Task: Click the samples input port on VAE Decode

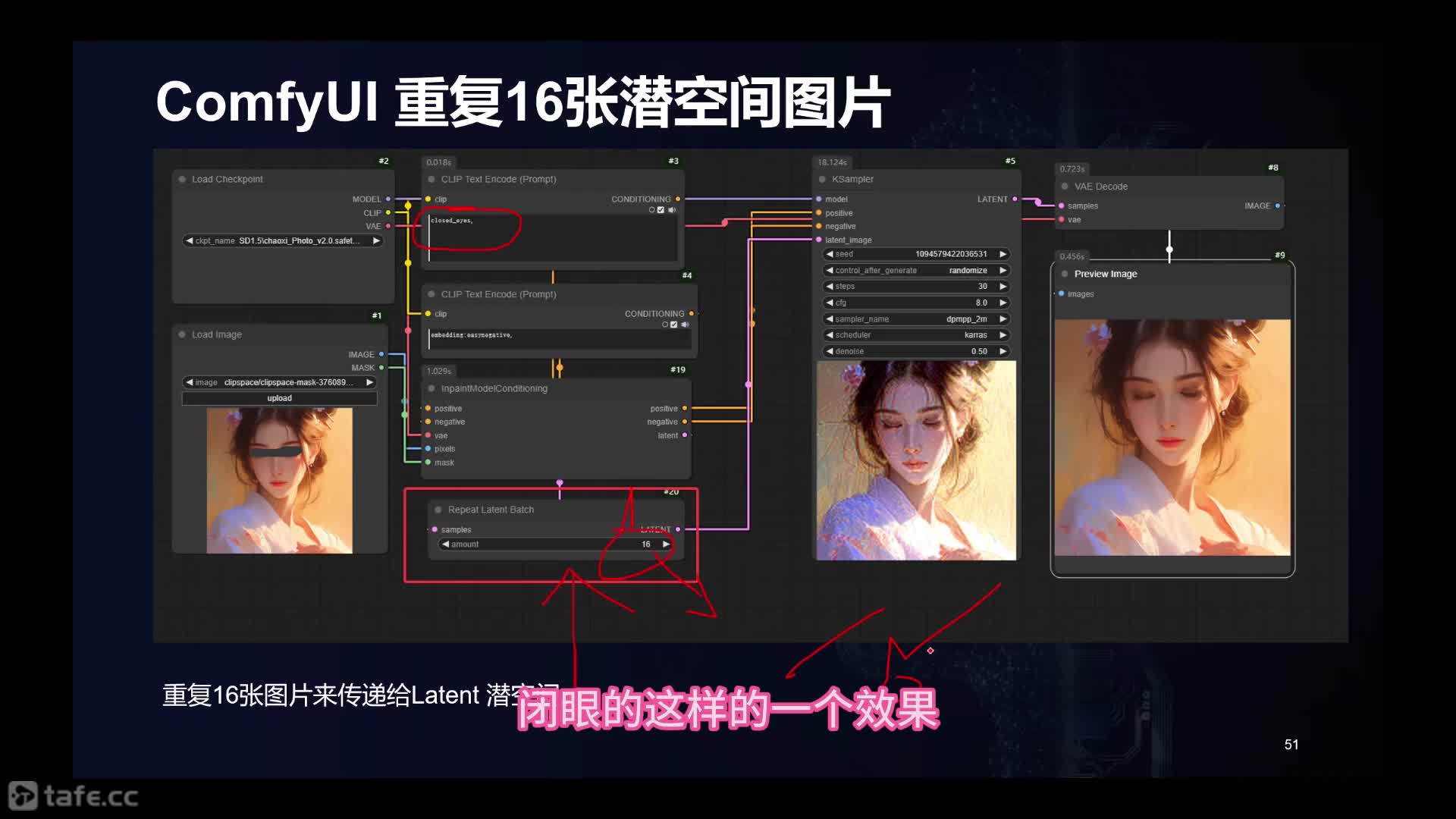Action: pos(1061,206)
